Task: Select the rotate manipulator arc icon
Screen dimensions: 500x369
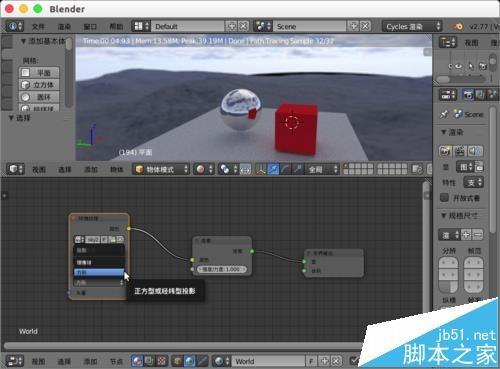Action: pos(285,169)
